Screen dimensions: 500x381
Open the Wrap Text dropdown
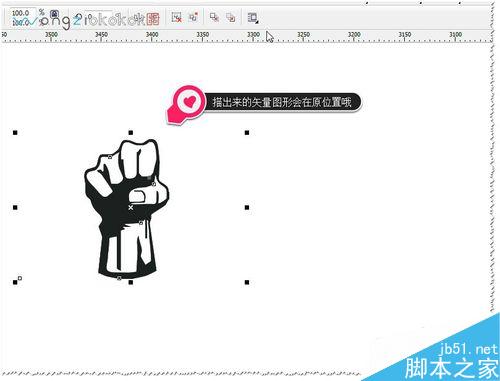click(253, 18)
